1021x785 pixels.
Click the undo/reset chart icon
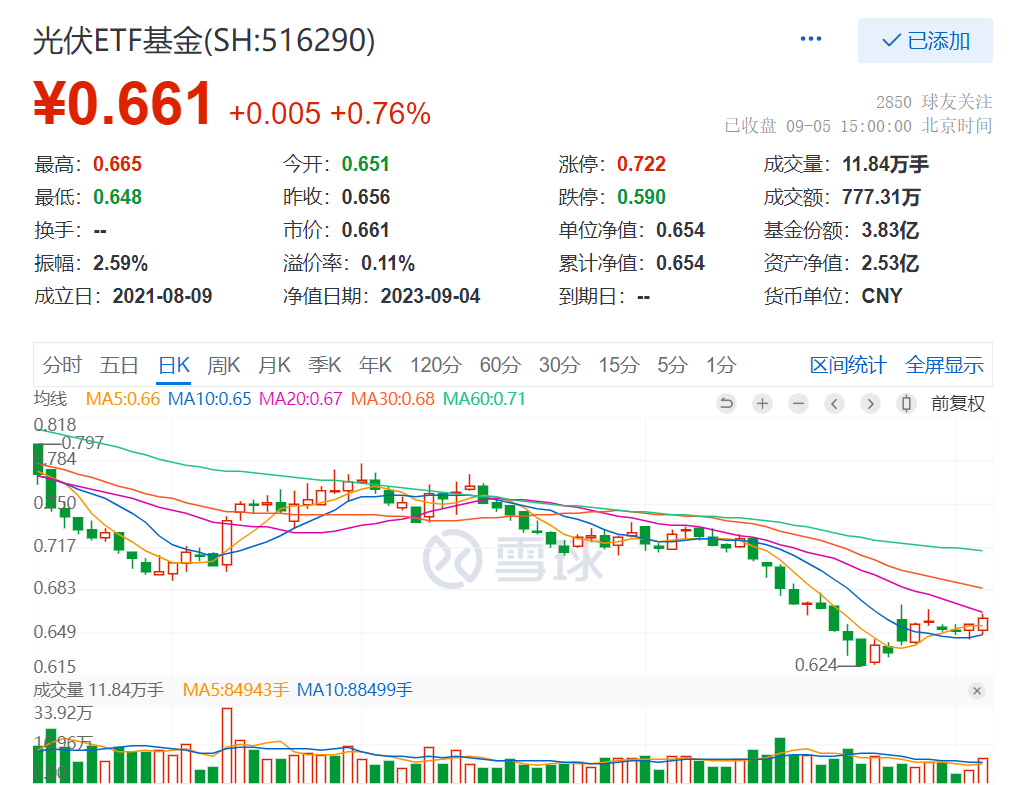[727, 403]
